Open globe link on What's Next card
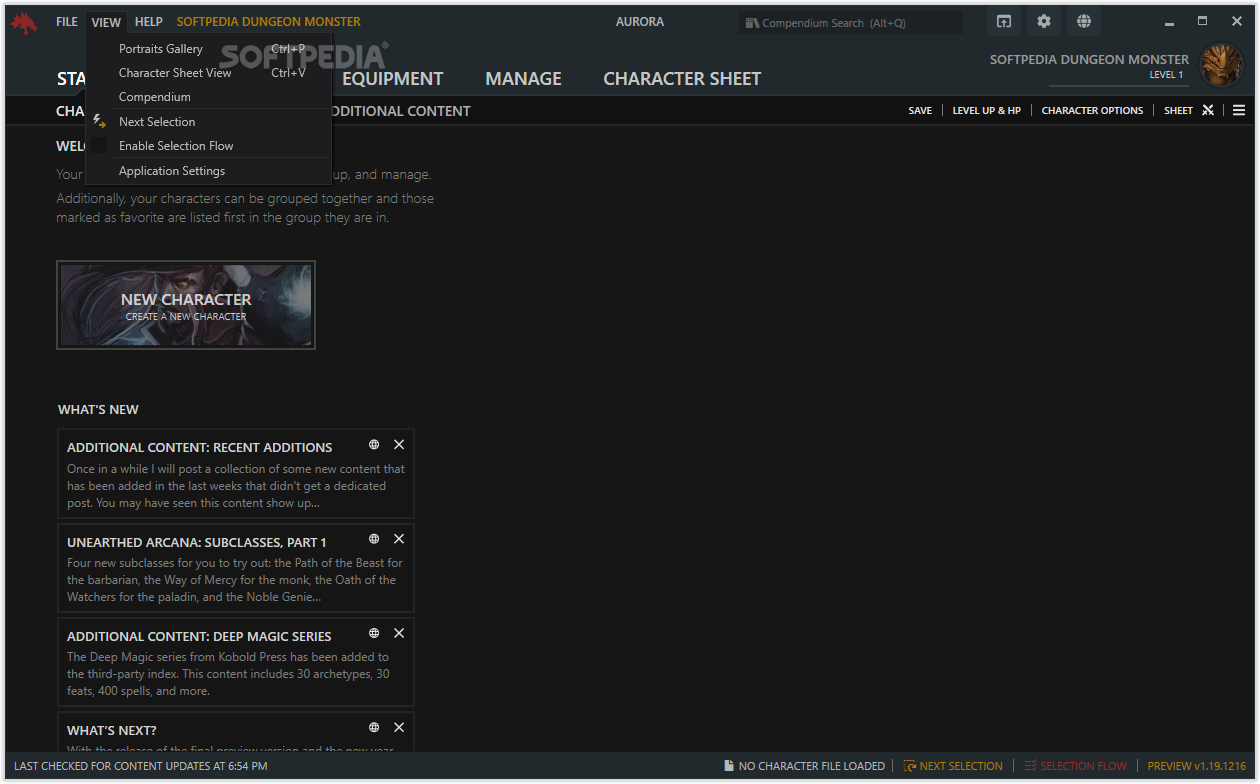 [x=374, y=727]
